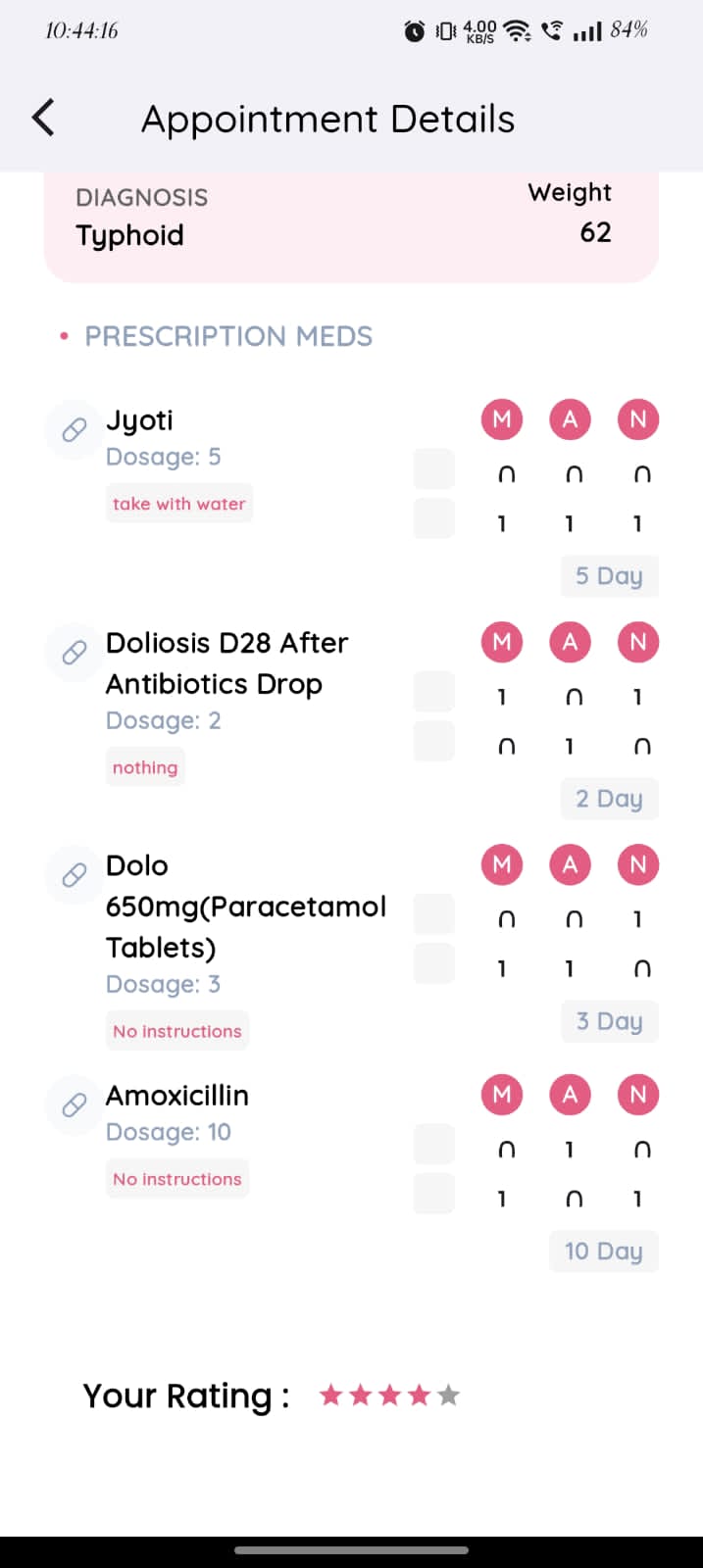Tap 'take with water' instruction tag
The image size is (703, 1568).
pos(178,504)
